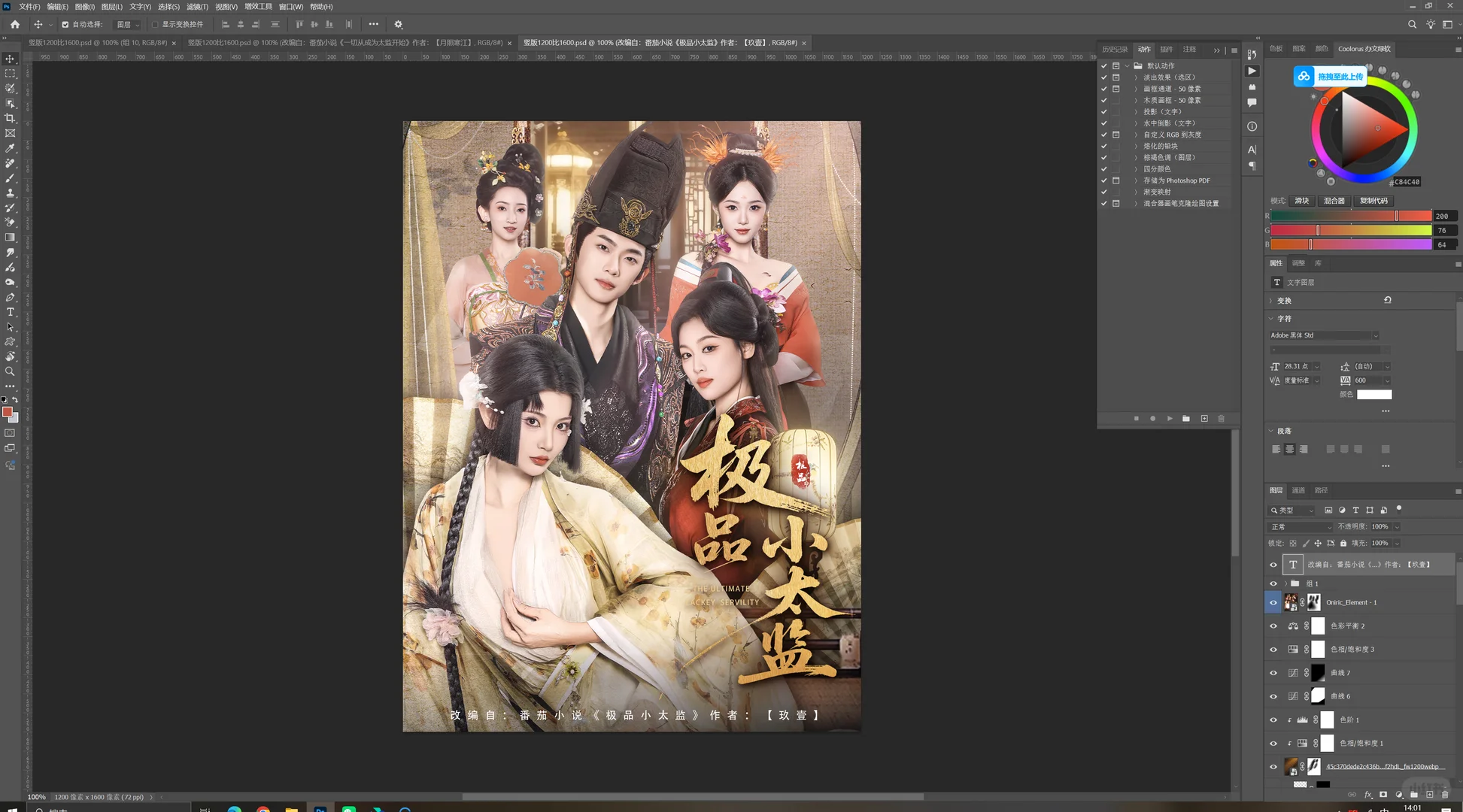Image resolution: width=1463 pixels, height=812 pixels.
Task: Select the Zoom tool in the toolbar
Action: 11,371
